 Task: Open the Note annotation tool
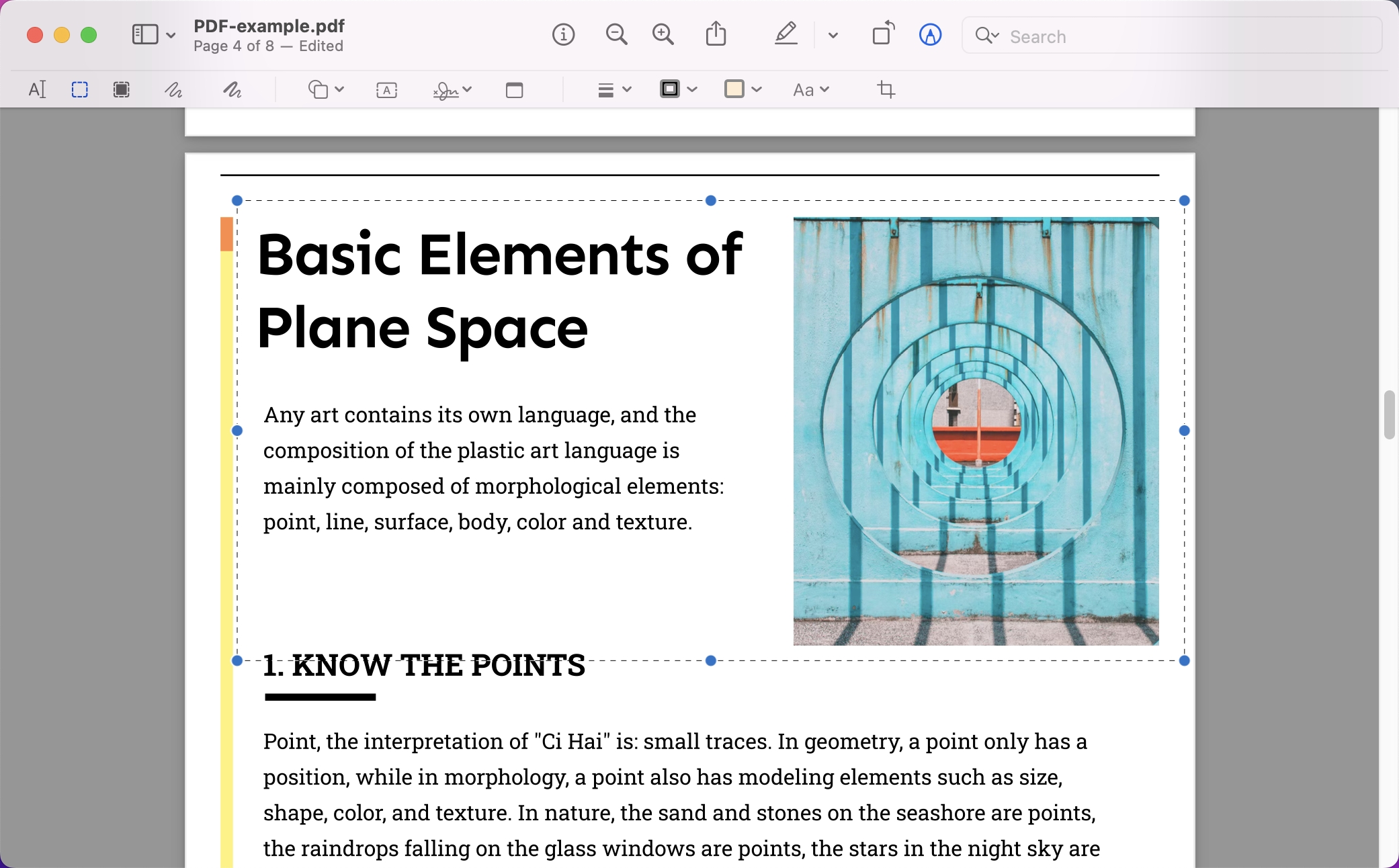514,89
